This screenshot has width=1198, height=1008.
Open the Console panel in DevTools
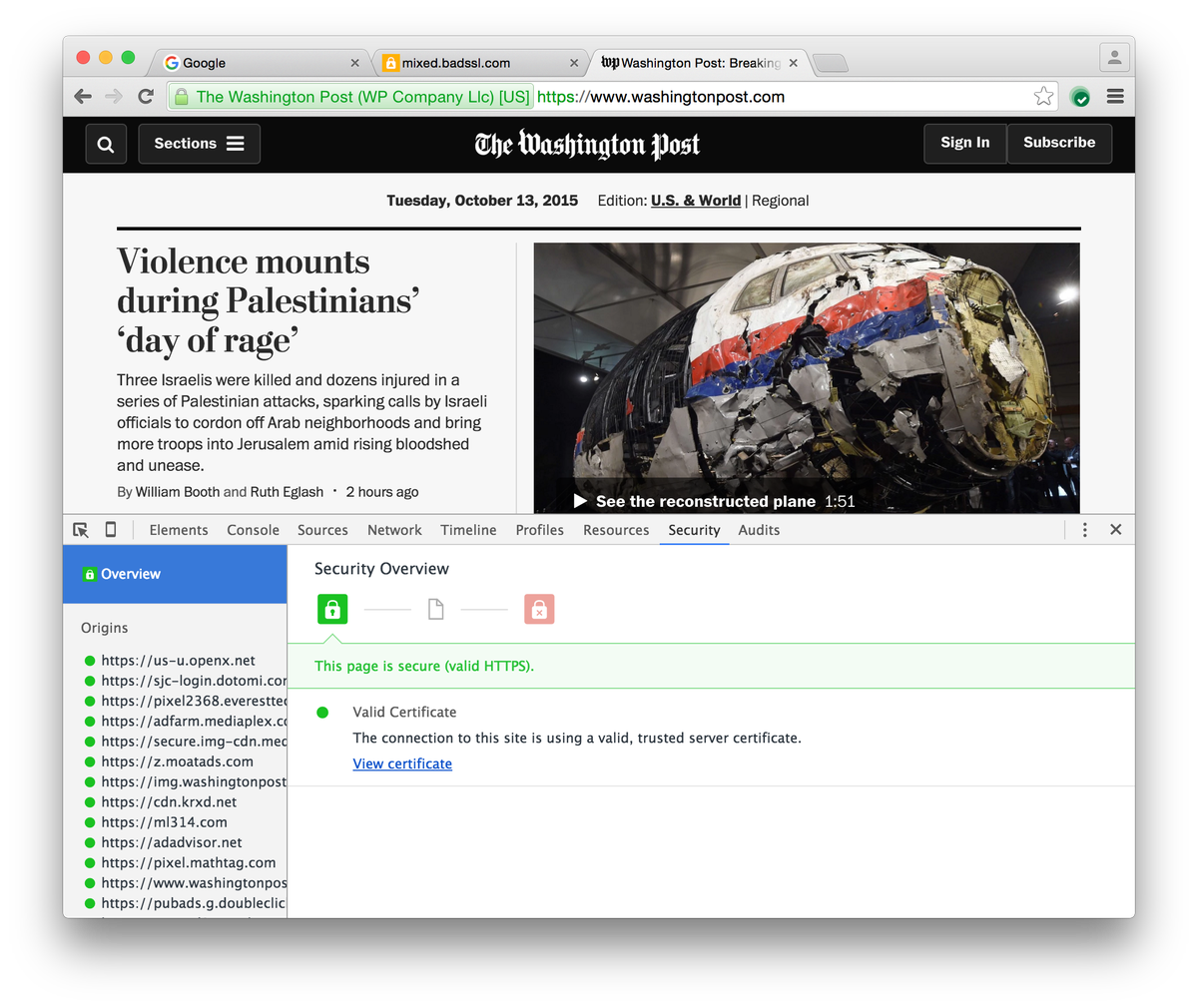point(253,530)
